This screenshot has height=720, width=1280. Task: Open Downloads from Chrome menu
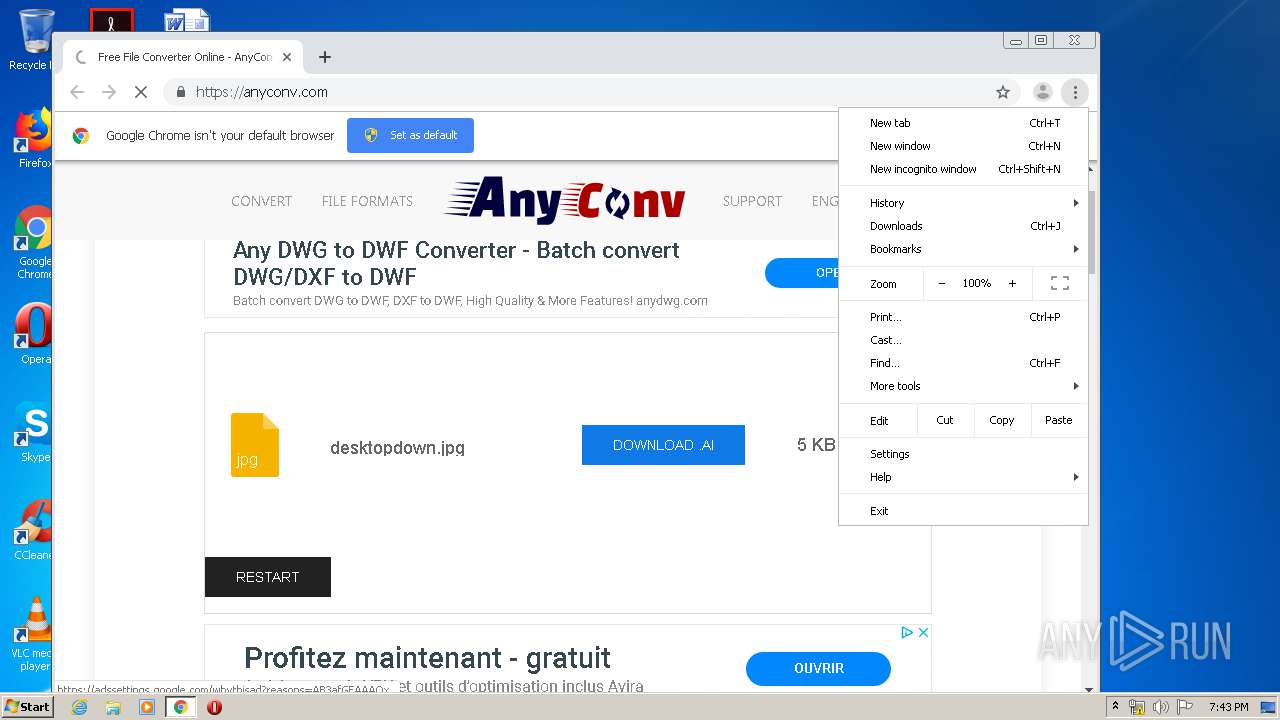click(963, 226)
